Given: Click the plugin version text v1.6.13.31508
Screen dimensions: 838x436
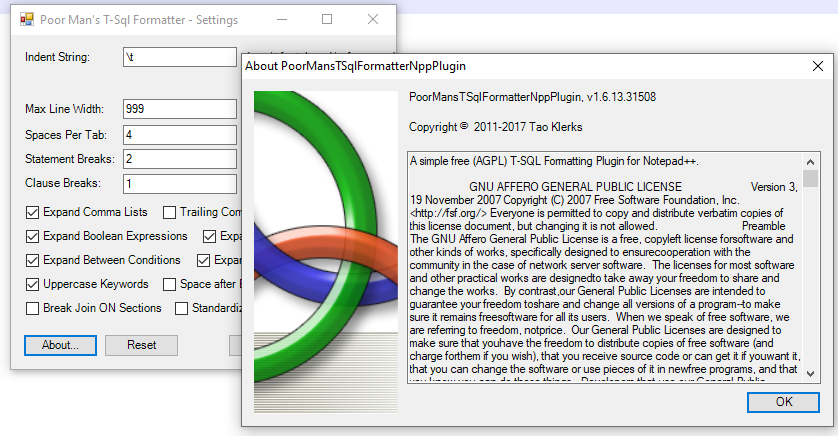Looking at the screenshot, I should pyautogui.click(x=621, y=97).
